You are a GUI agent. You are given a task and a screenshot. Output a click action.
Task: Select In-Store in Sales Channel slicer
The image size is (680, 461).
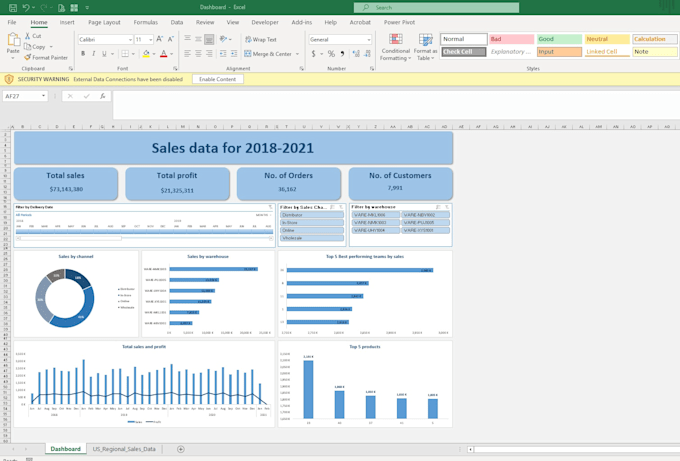click(x=312, y=222)
